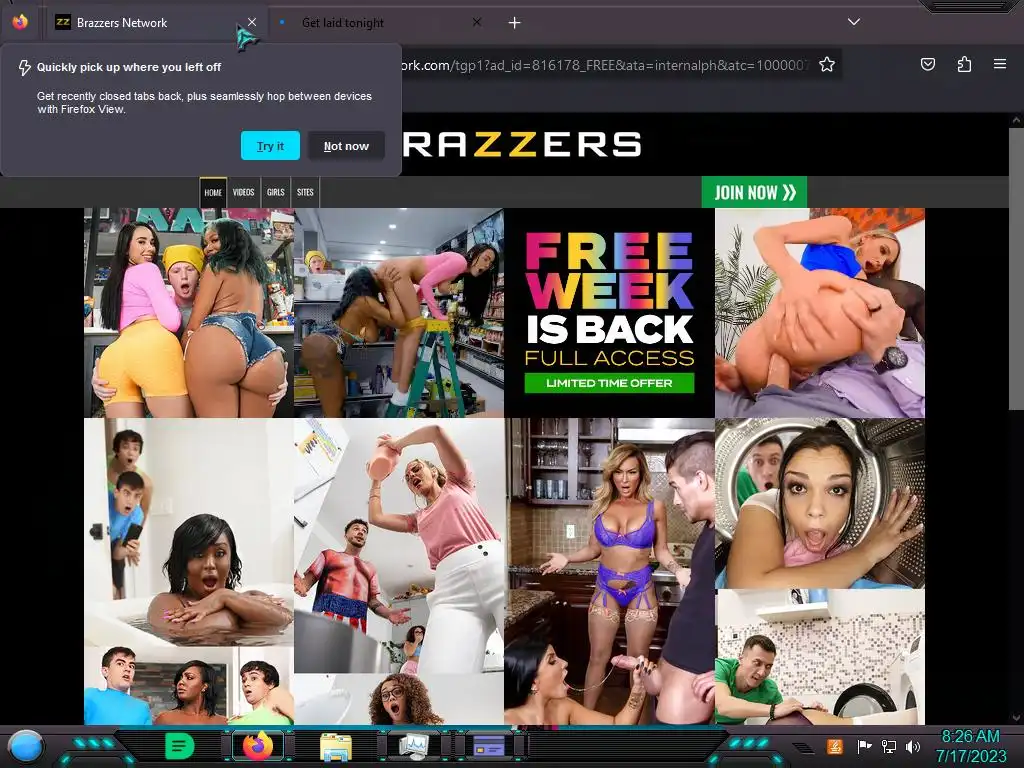Open the green notes app on taskbar

click(x=179, y=746)
